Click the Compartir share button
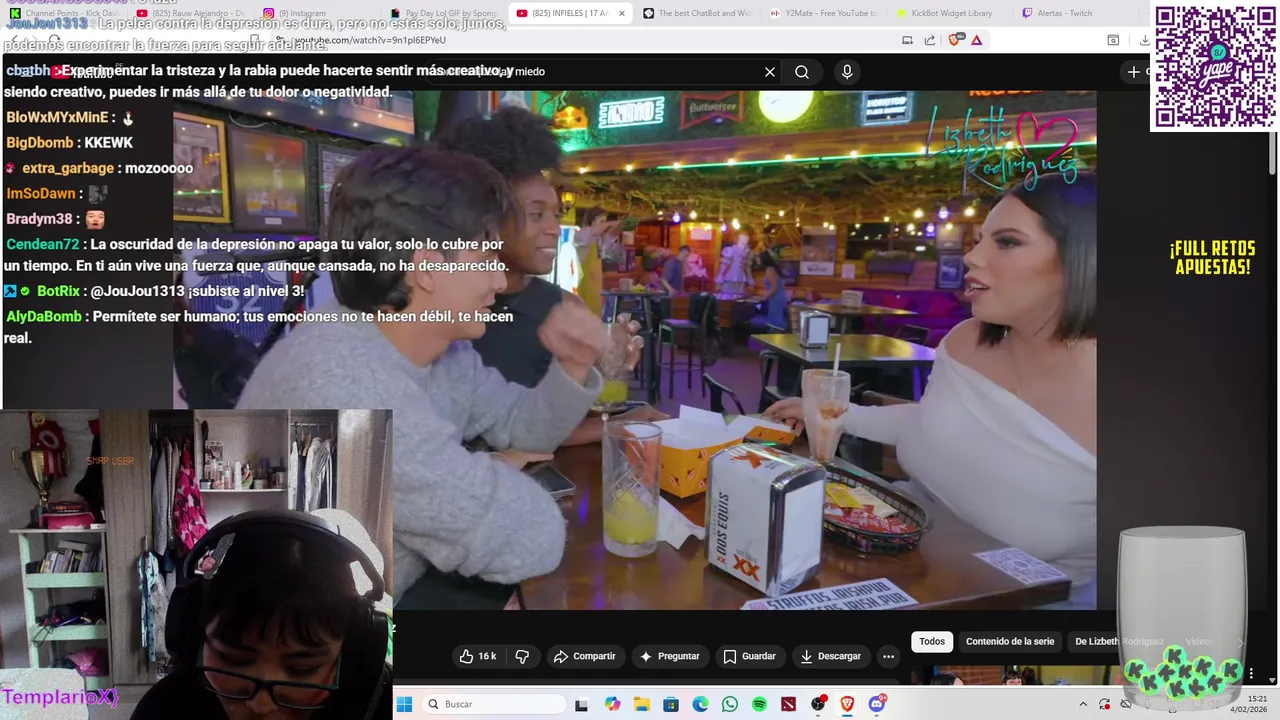The image size is (1280, 720). 584,656
